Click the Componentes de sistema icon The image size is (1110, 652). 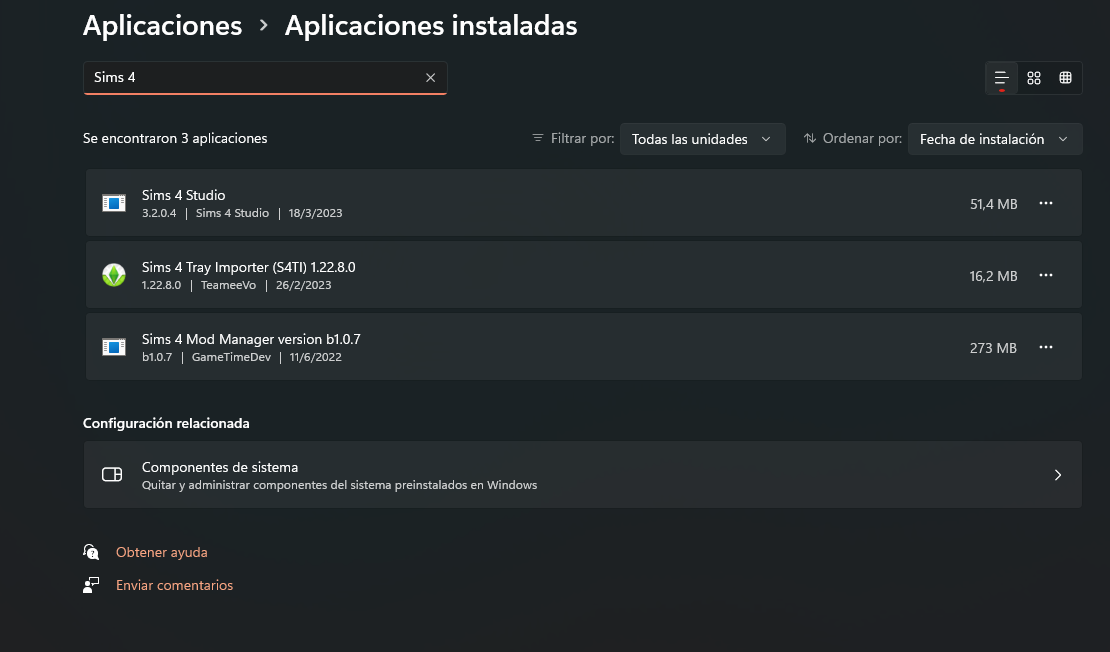[112, 474]
